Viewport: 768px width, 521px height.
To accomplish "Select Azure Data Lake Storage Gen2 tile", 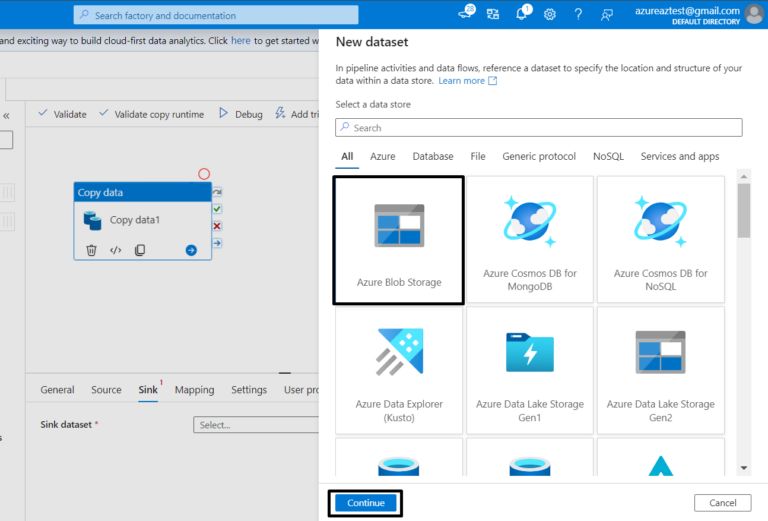I will click(660, 371).
